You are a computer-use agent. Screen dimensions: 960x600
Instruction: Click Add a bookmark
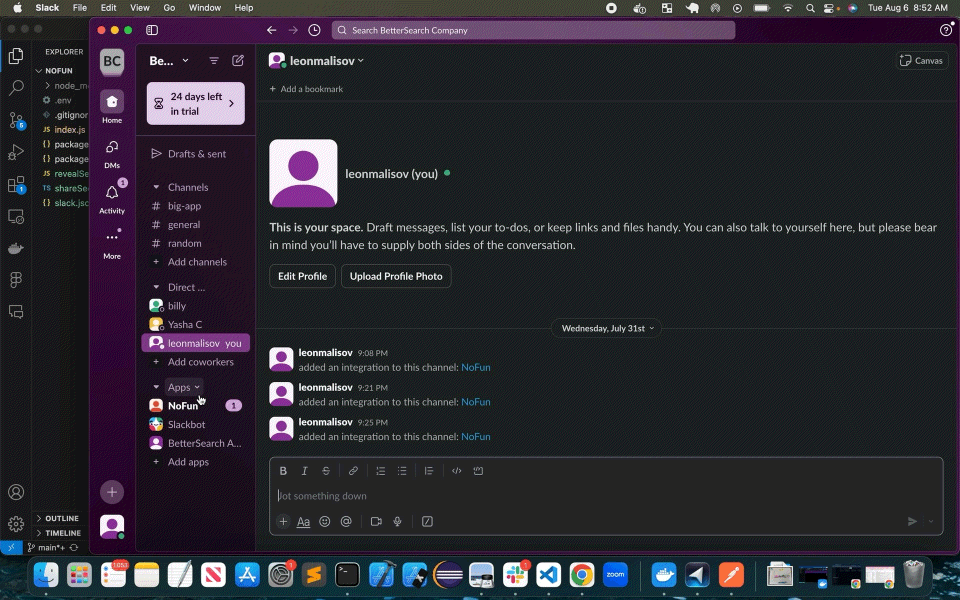tap(306, 89)
